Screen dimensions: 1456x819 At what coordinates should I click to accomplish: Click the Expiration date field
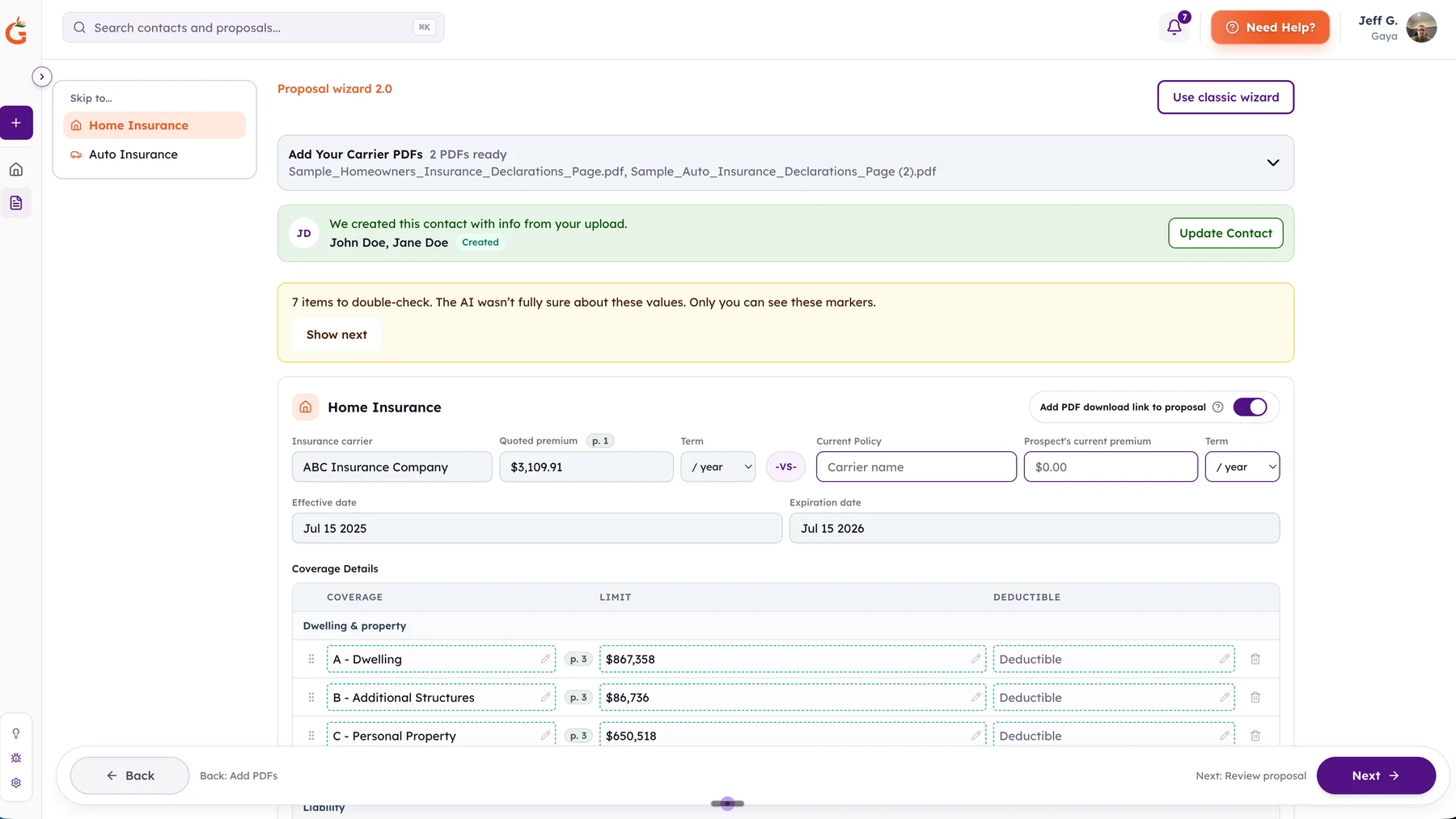click(1035, 529)
